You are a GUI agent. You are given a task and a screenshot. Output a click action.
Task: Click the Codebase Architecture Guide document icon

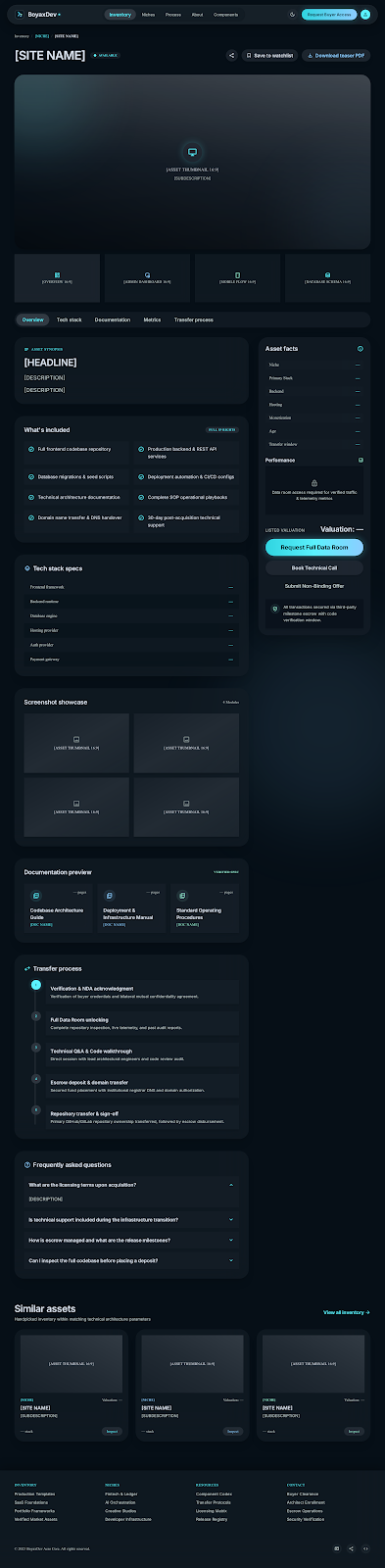(36, 896)
